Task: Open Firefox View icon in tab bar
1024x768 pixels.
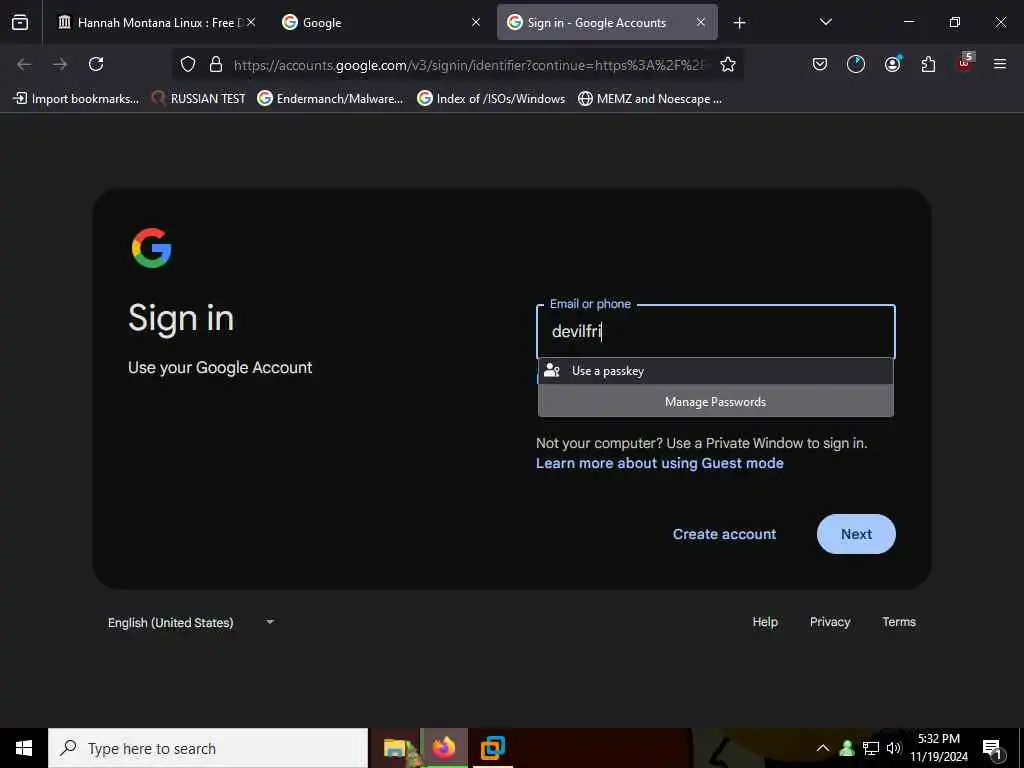Action: (20, 22)
